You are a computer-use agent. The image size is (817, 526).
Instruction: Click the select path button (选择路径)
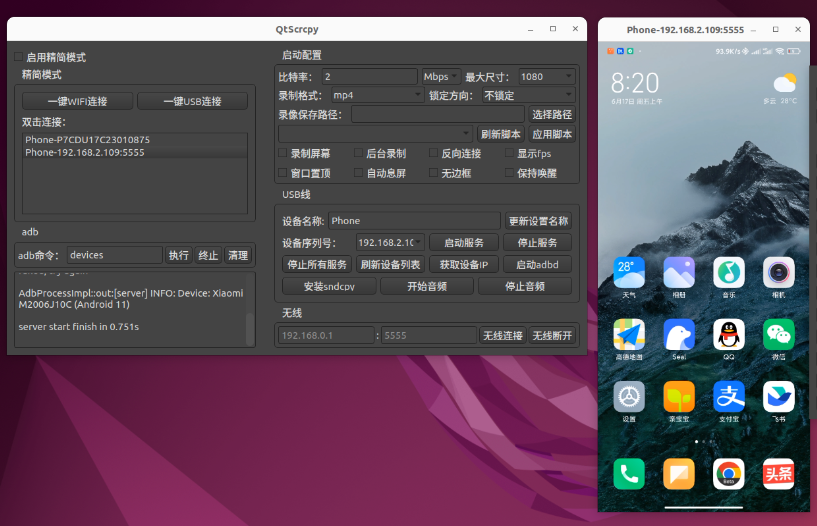(x=552, y=114)
